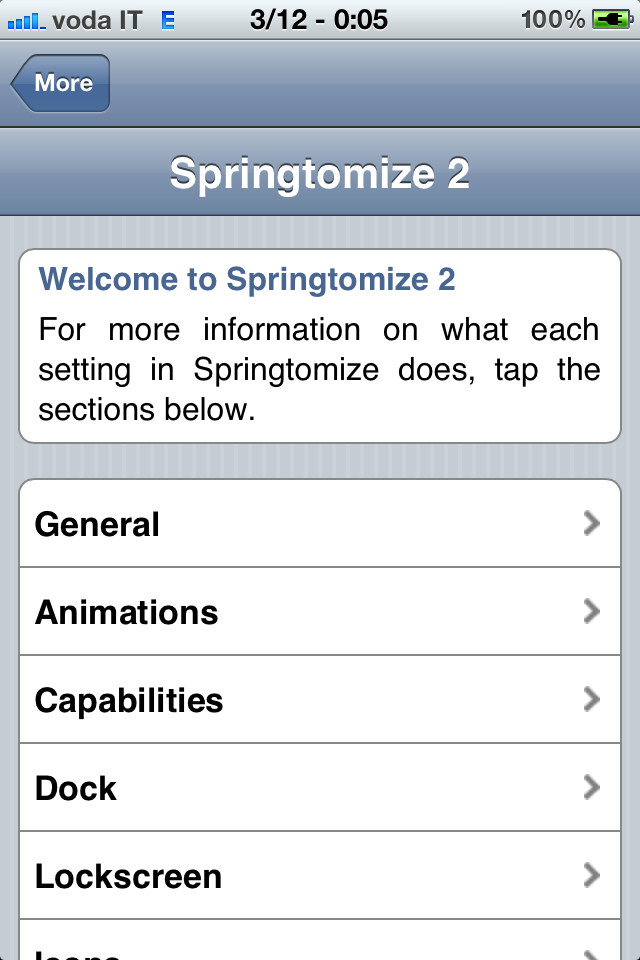The width and height of the screenshot is (640, 960).
Task: Tap the Welcome to Springtomize 2 heading
Action: [247, 279]
